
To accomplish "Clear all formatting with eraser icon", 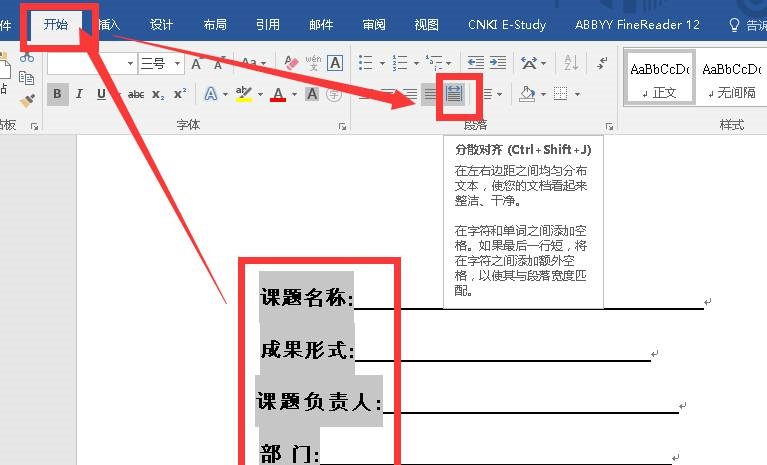I will click(x=292, y=63).
